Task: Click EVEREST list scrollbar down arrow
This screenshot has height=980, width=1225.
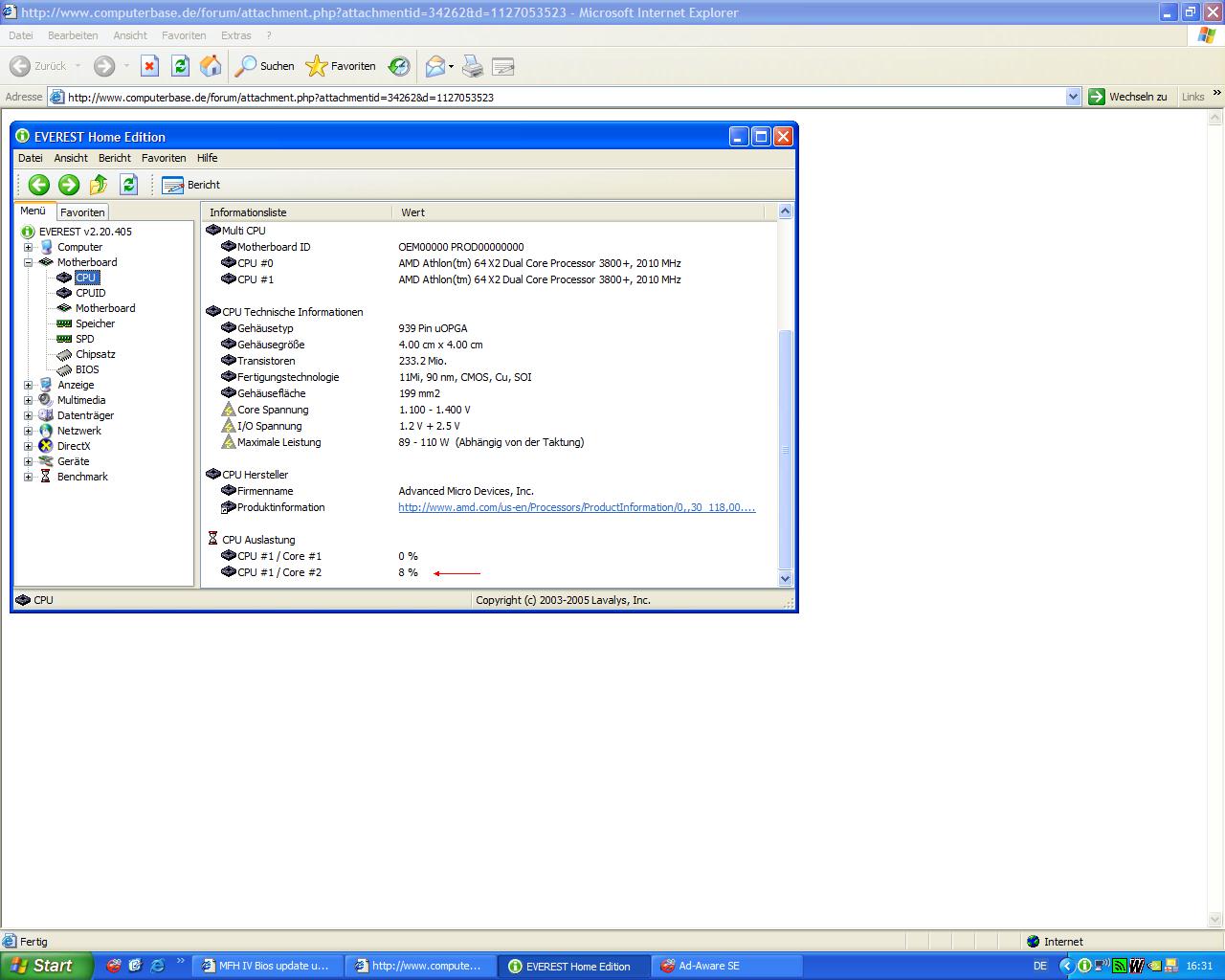Action: [786, 579]
